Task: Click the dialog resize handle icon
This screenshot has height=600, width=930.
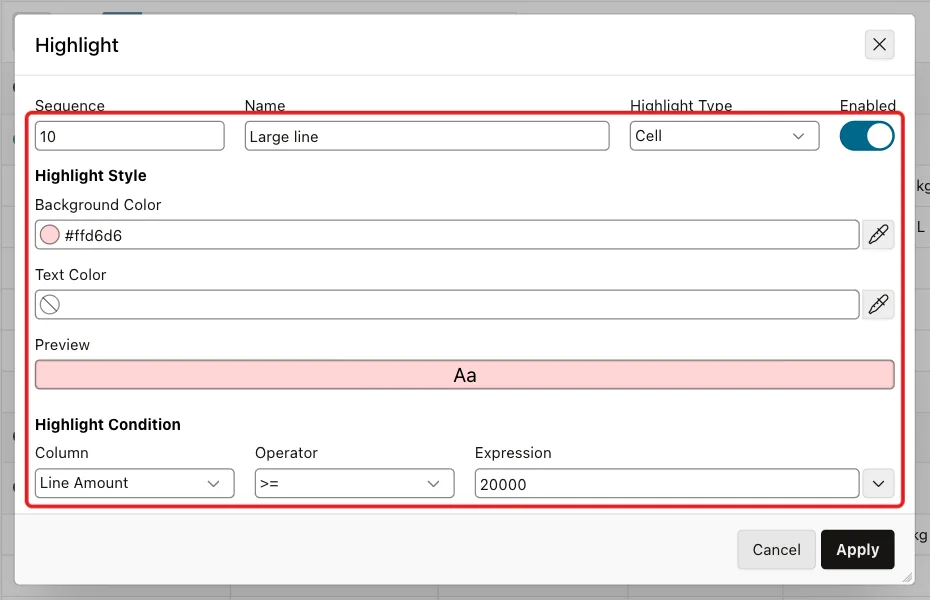Action: coord(908,578)
